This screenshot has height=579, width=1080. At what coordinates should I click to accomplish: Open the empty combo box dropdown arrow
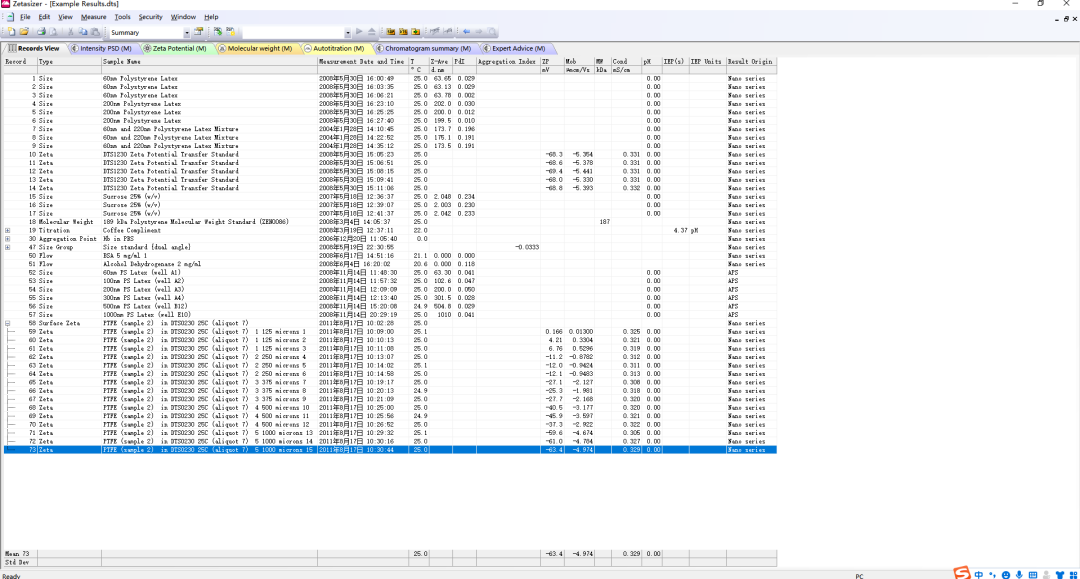pyautogui.click(x=348, y=32)
